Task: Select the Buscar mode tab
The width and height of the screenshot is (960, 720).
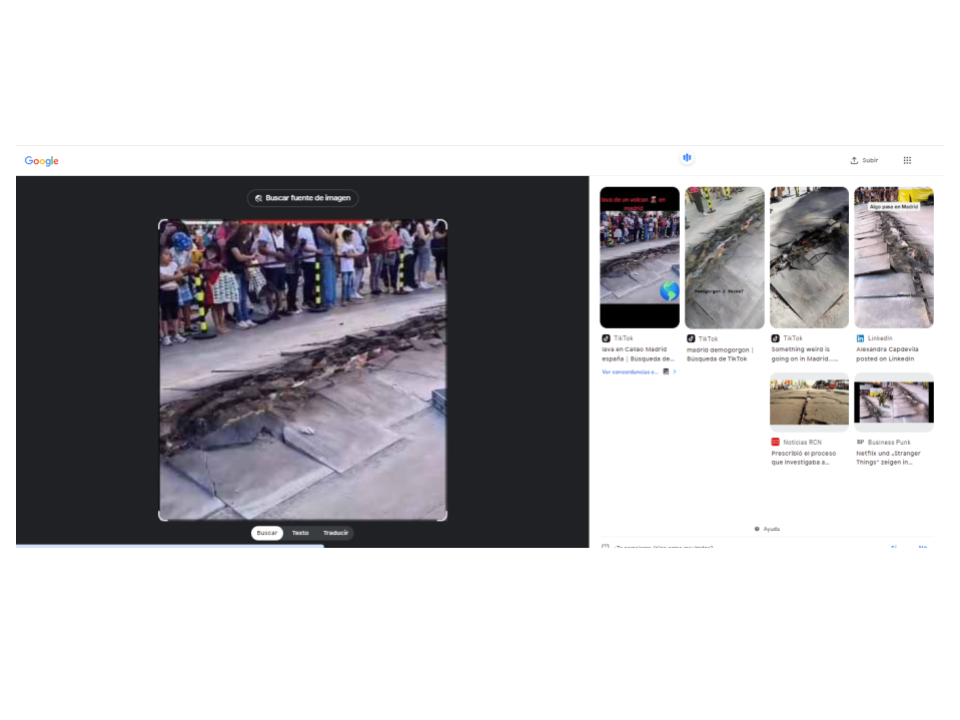Action: (267, 533)
